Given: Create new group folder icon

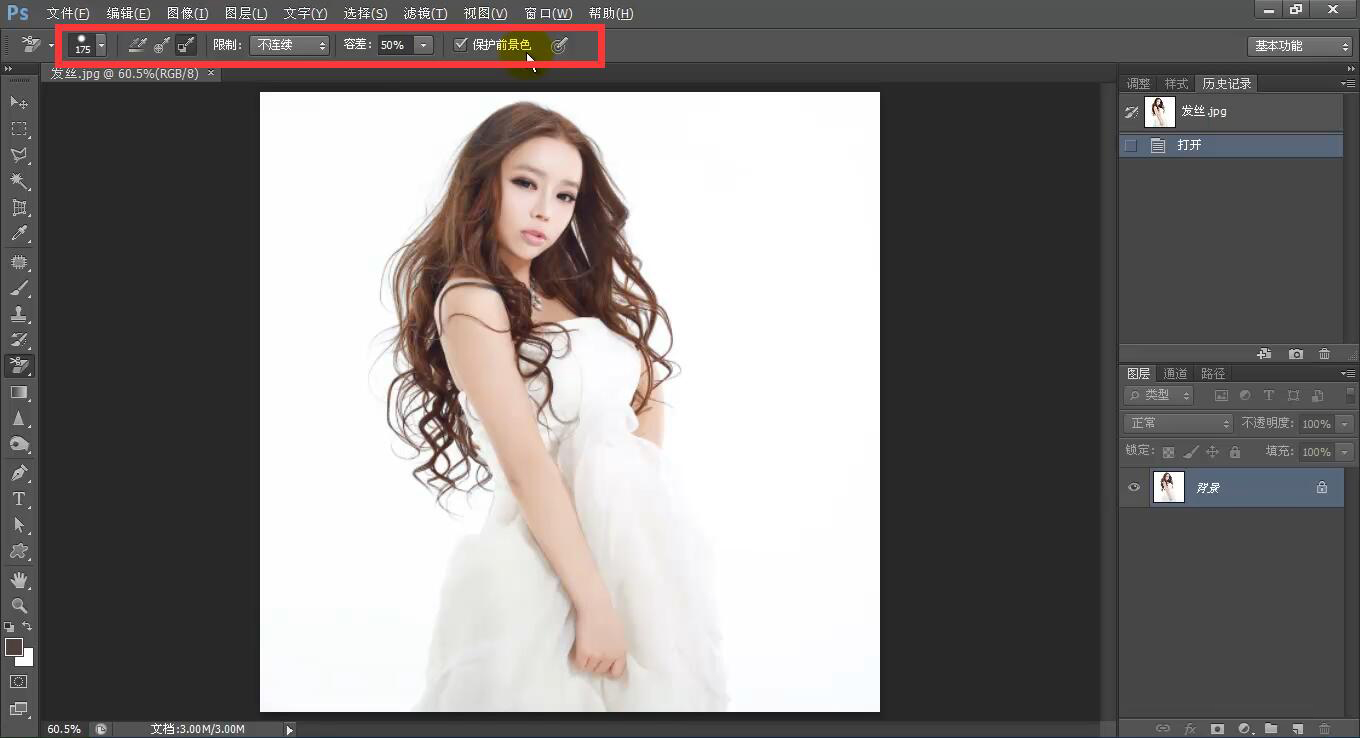Looking at the screenshot, I should (1271, 729).
